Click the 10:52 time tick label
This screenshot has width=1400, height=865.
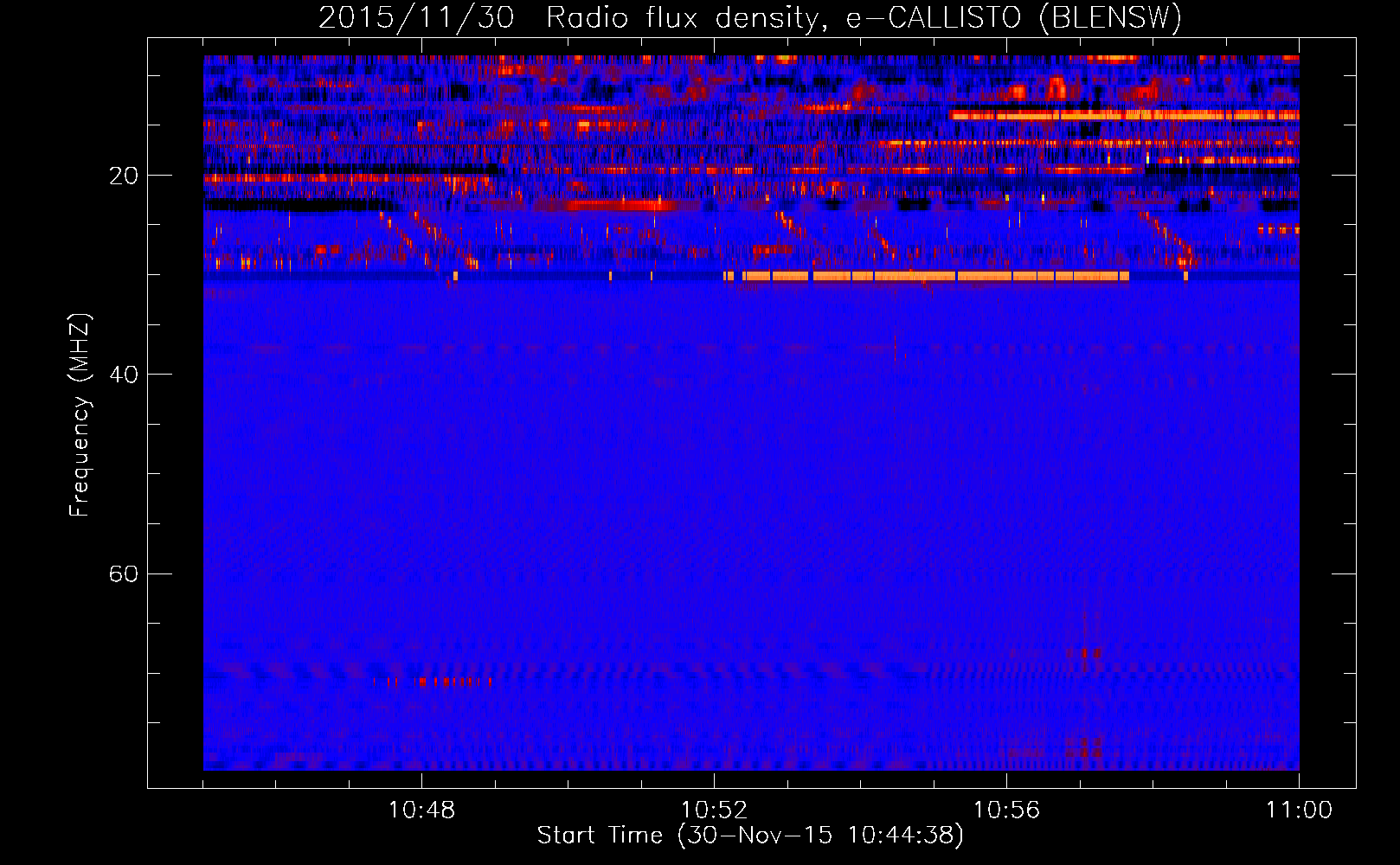click(714, 810)
